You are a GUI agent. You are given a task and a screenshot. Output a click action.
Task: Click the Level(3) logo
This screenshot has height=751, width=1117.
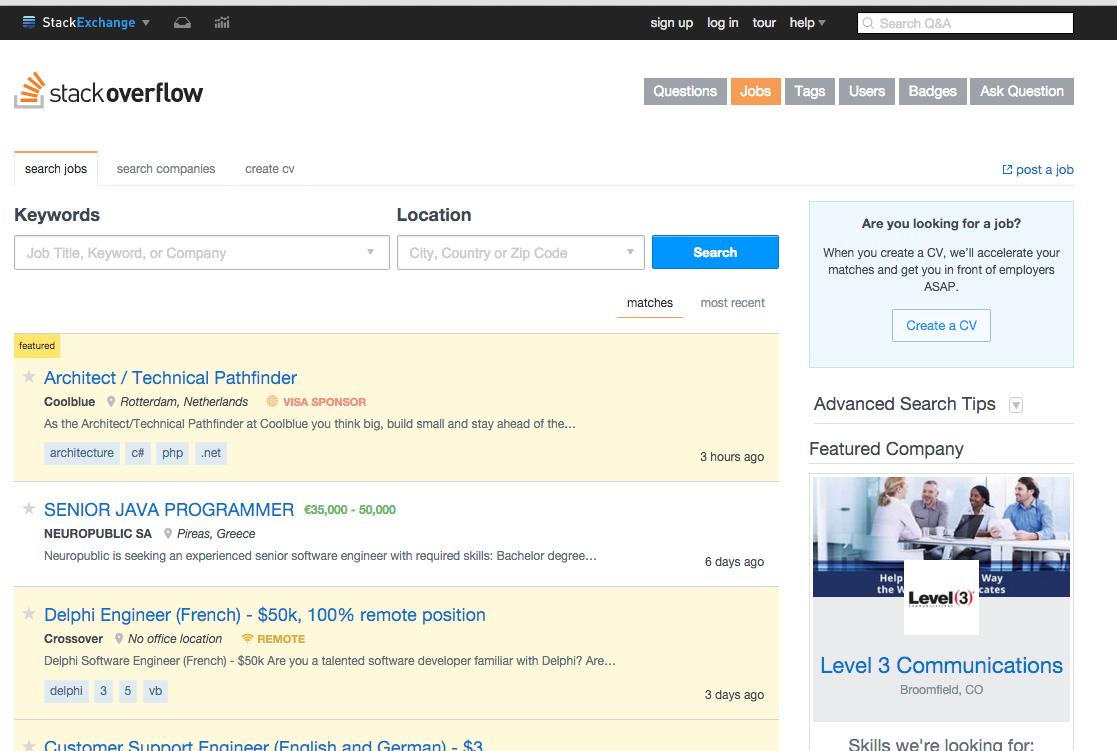click(941, 597)
